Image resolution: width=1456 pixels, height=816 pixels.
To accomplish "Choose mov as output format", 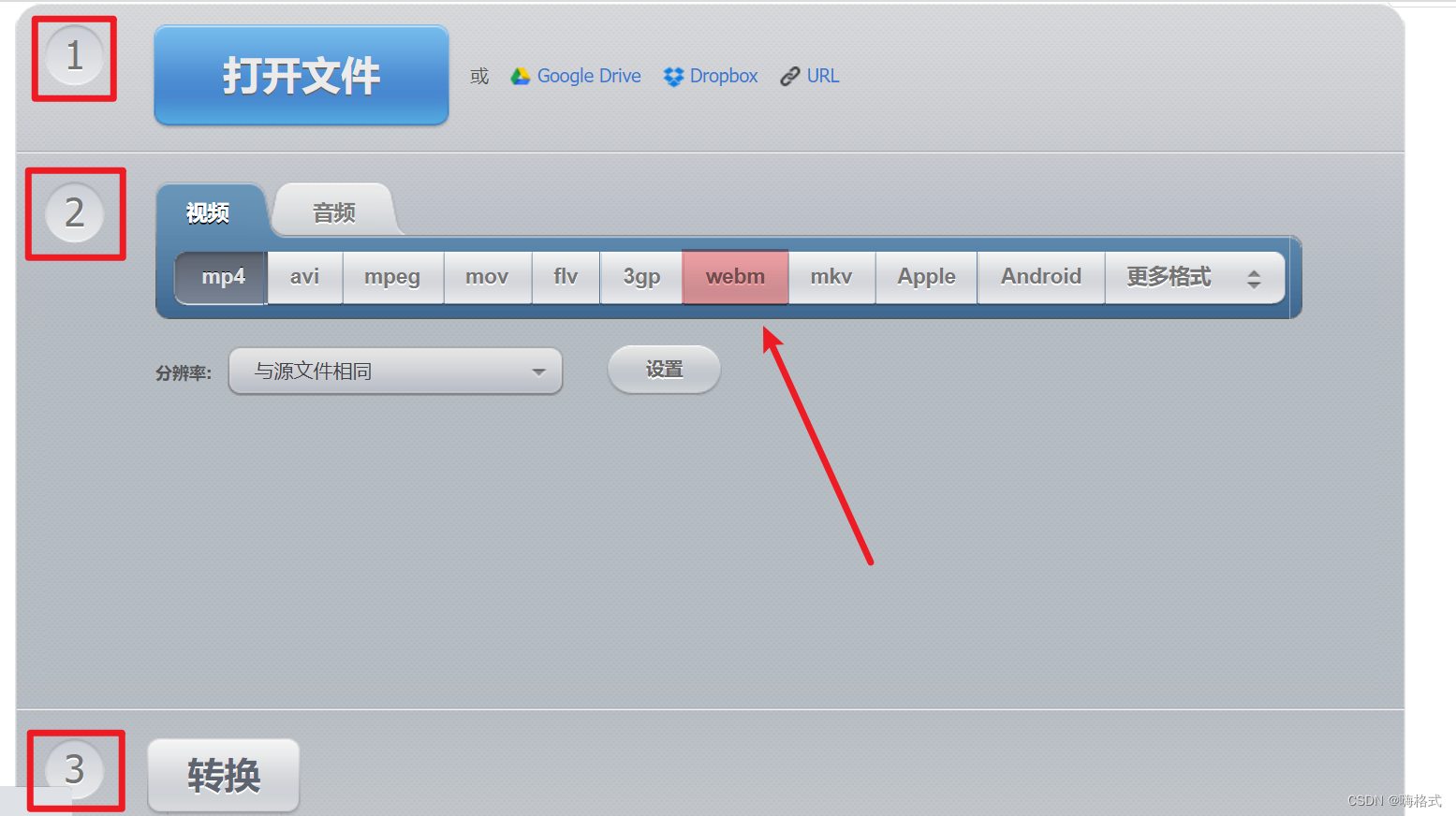I will click(486, 277).
